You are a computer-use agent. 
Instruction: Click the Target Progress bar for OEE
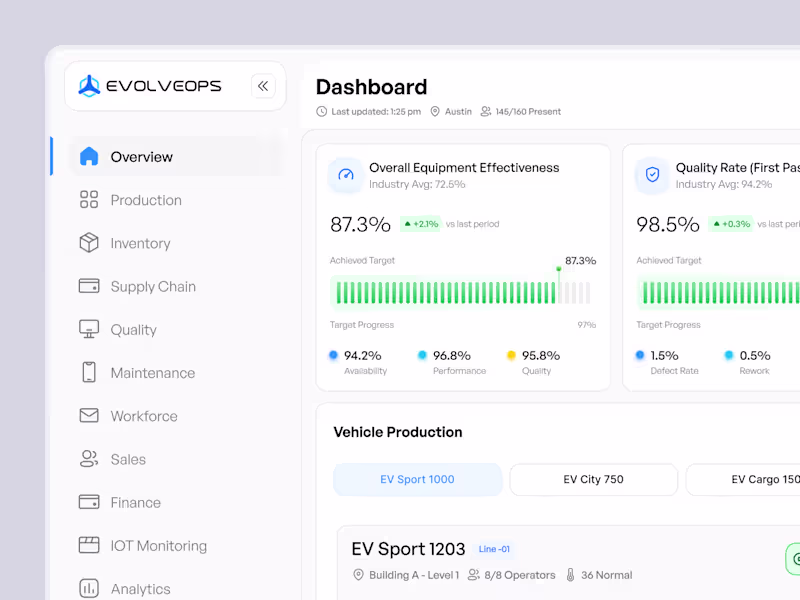pyautogui.click(x=460, y=291)
